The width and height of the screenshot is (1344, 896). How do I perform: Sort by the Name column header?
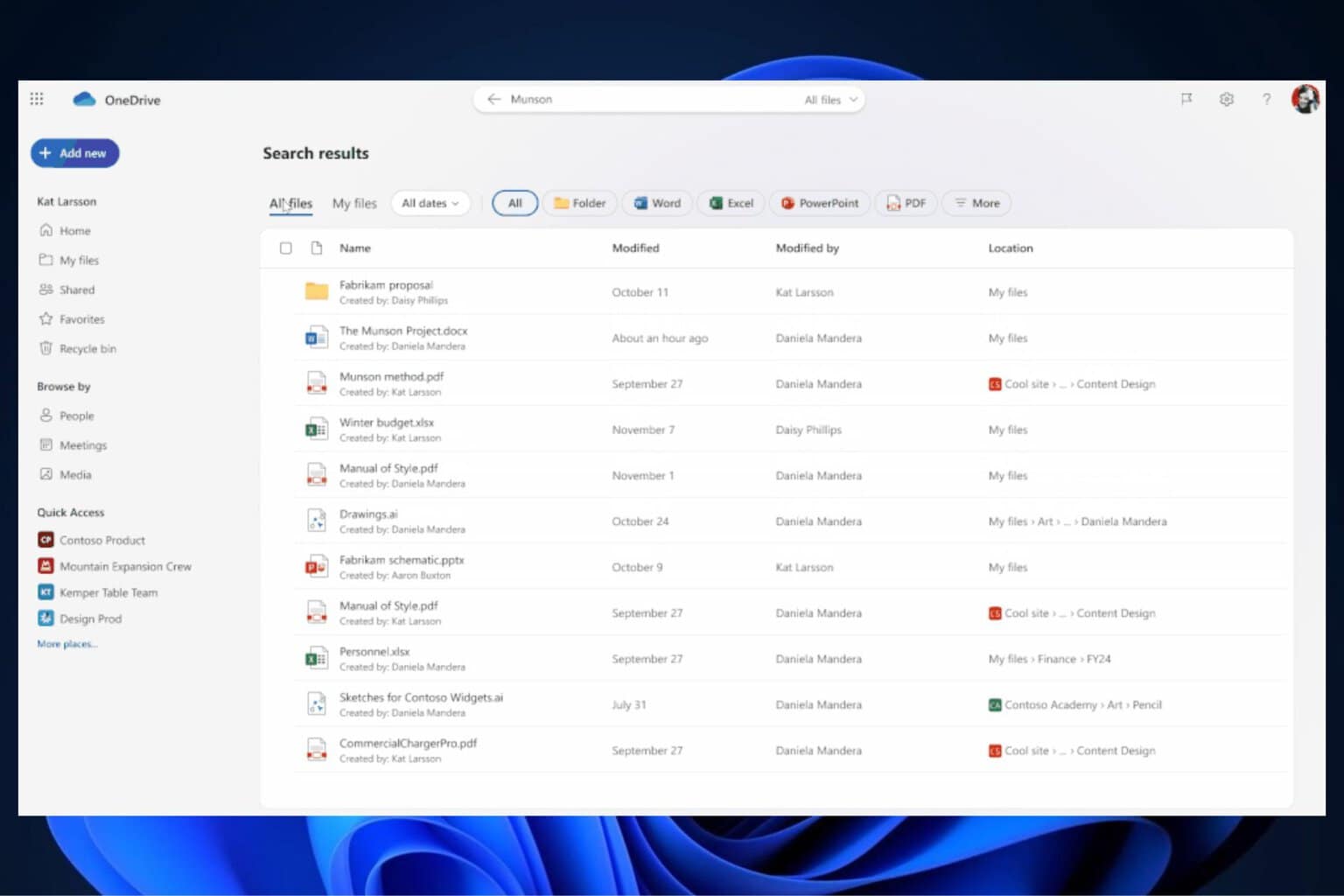(355, 248)
